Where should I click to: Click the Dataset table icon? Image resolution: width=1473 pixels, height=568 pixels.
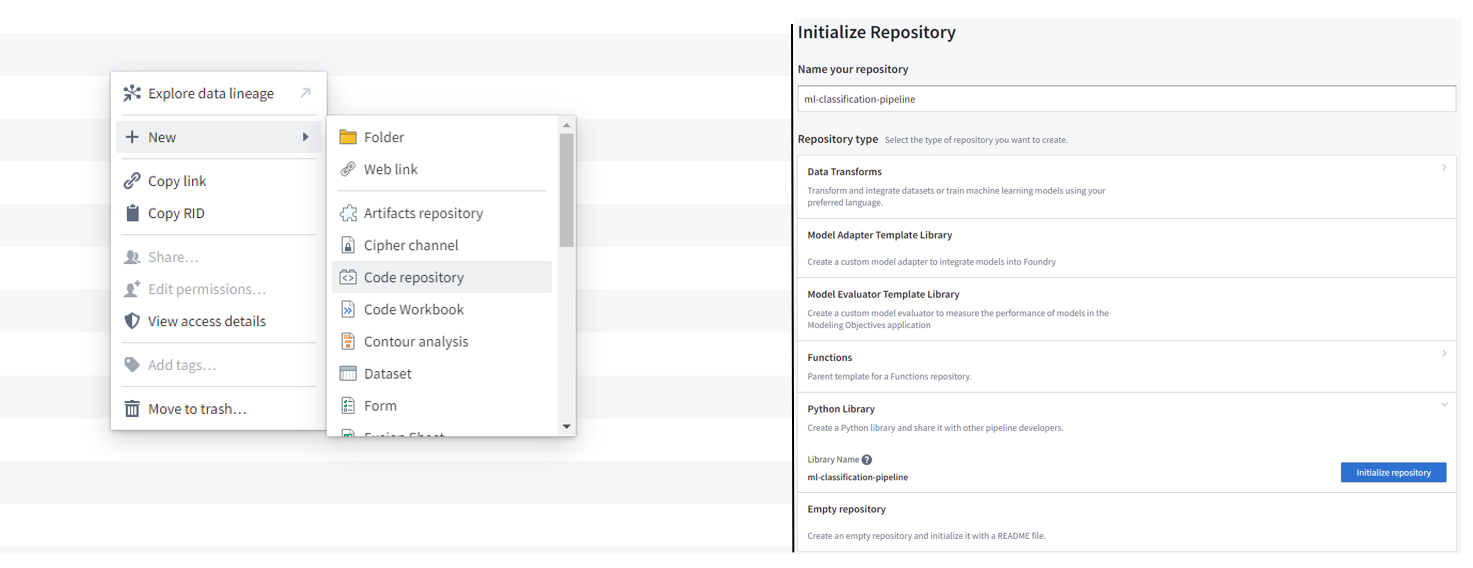[348, 373]
